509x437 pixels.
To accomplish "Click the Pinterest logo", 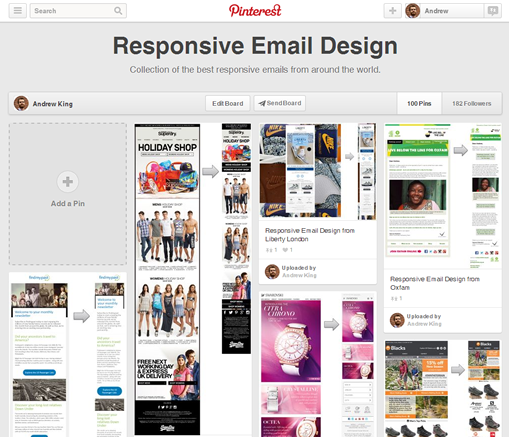I will pyautogui.click(x=255, y=10).
